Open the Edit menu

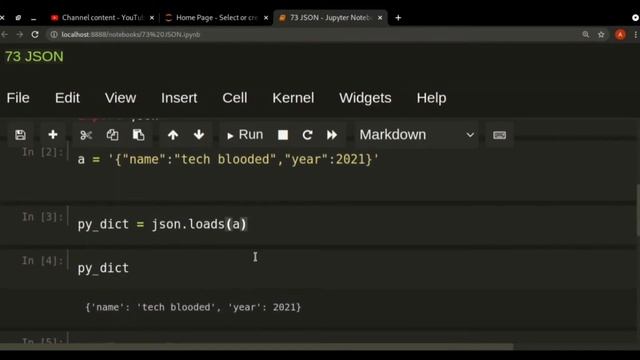click(67, 98)
